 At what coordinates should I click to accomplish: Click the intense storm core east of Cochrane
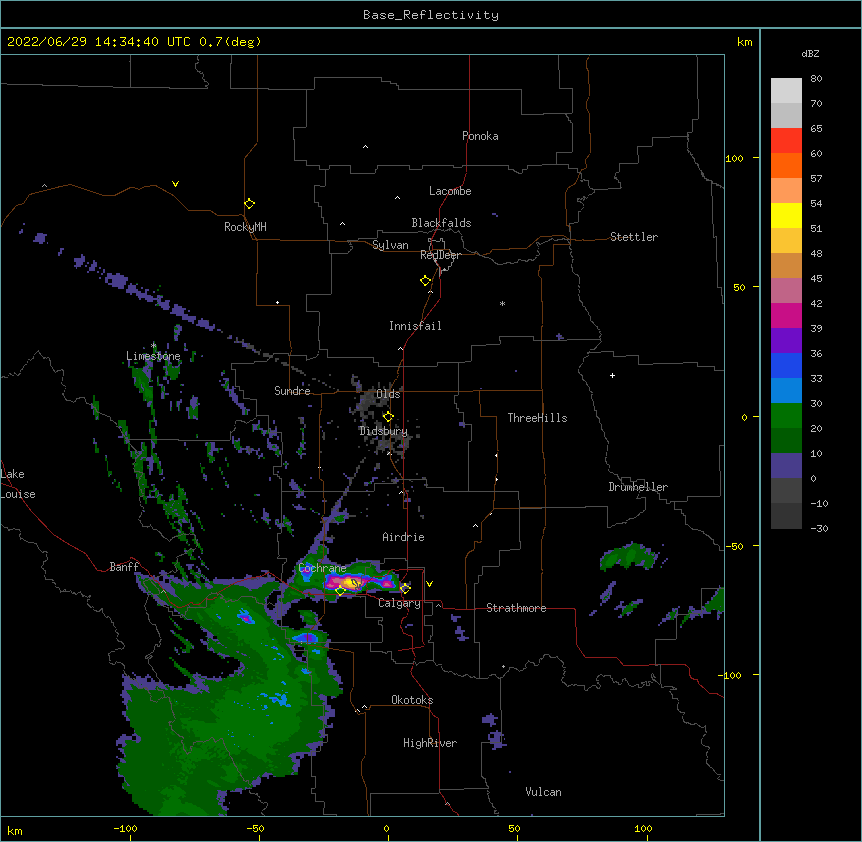(x=353, y=582)
